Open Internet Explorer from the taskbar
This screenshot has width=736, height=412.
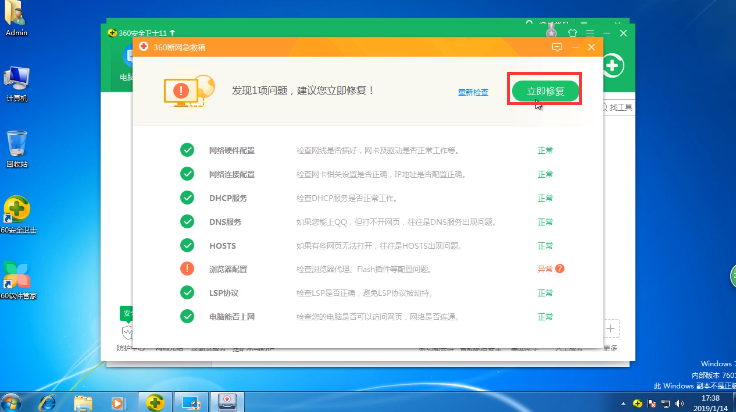pos(46,401)
